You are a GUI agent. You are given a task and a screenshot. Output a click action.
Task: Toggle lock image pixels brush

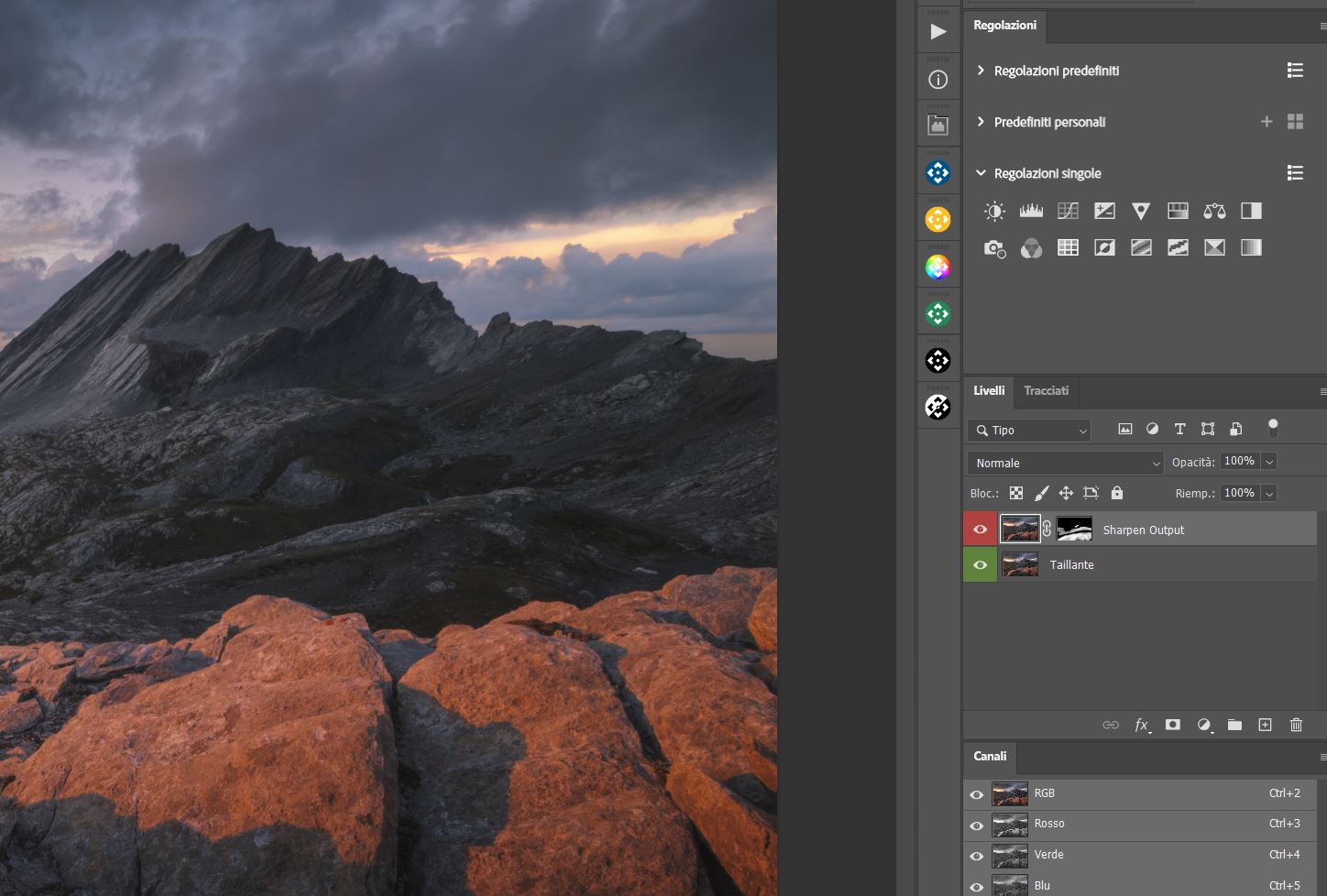click(x=1041, y=493)
